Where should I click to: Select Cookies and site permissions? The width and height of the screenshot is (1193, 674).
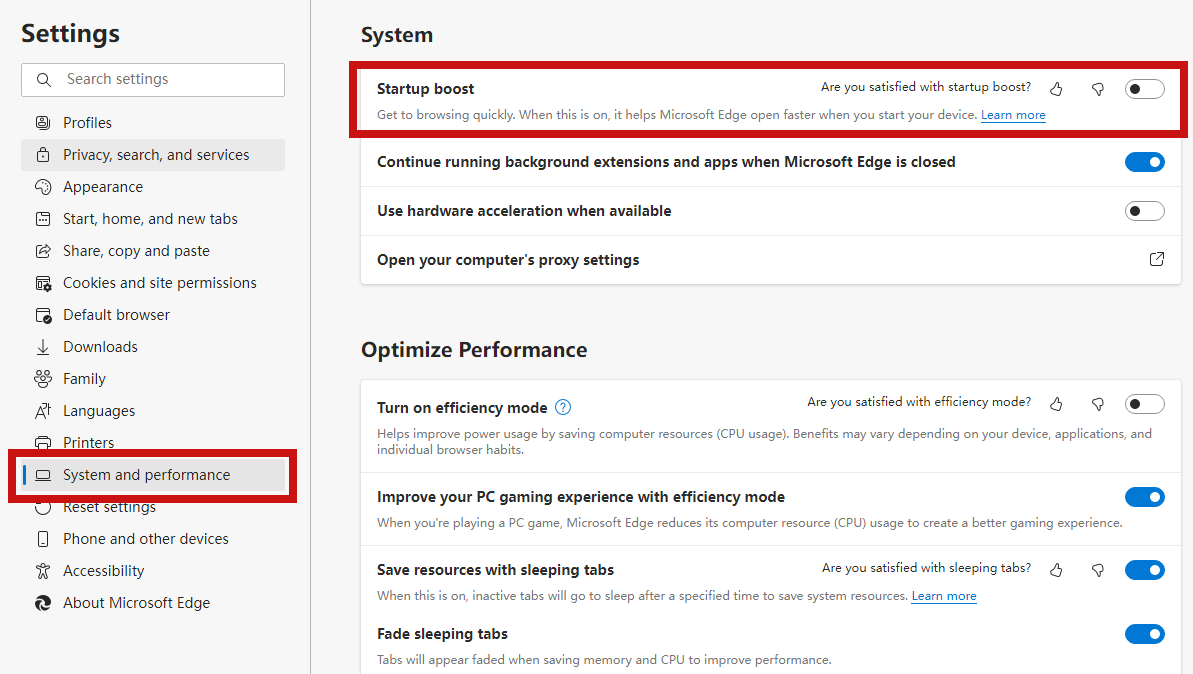(x=153, y=283)
